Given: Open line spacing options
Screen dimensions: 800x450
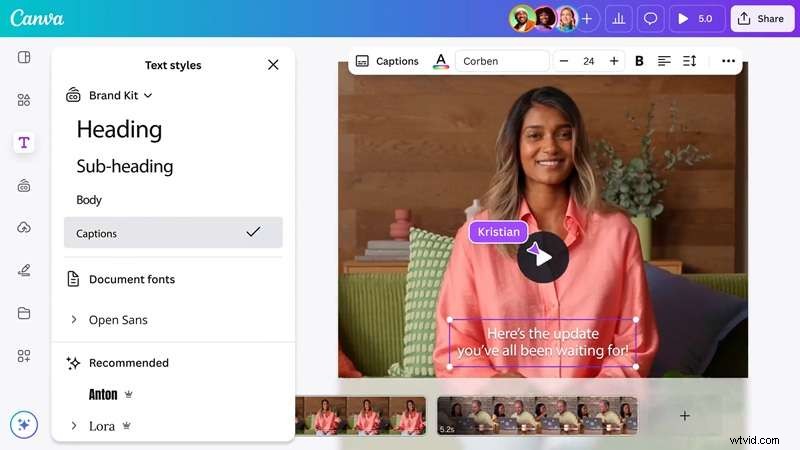Looking at the screenshot, I should pyautogui.click(x=689, y=61).
